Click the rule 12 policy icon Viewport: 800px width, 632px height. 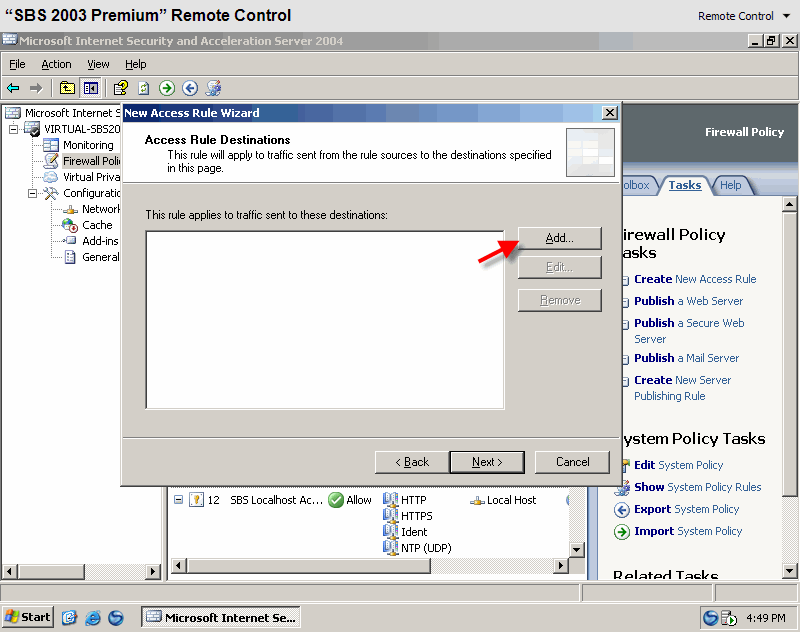(196, 499)
